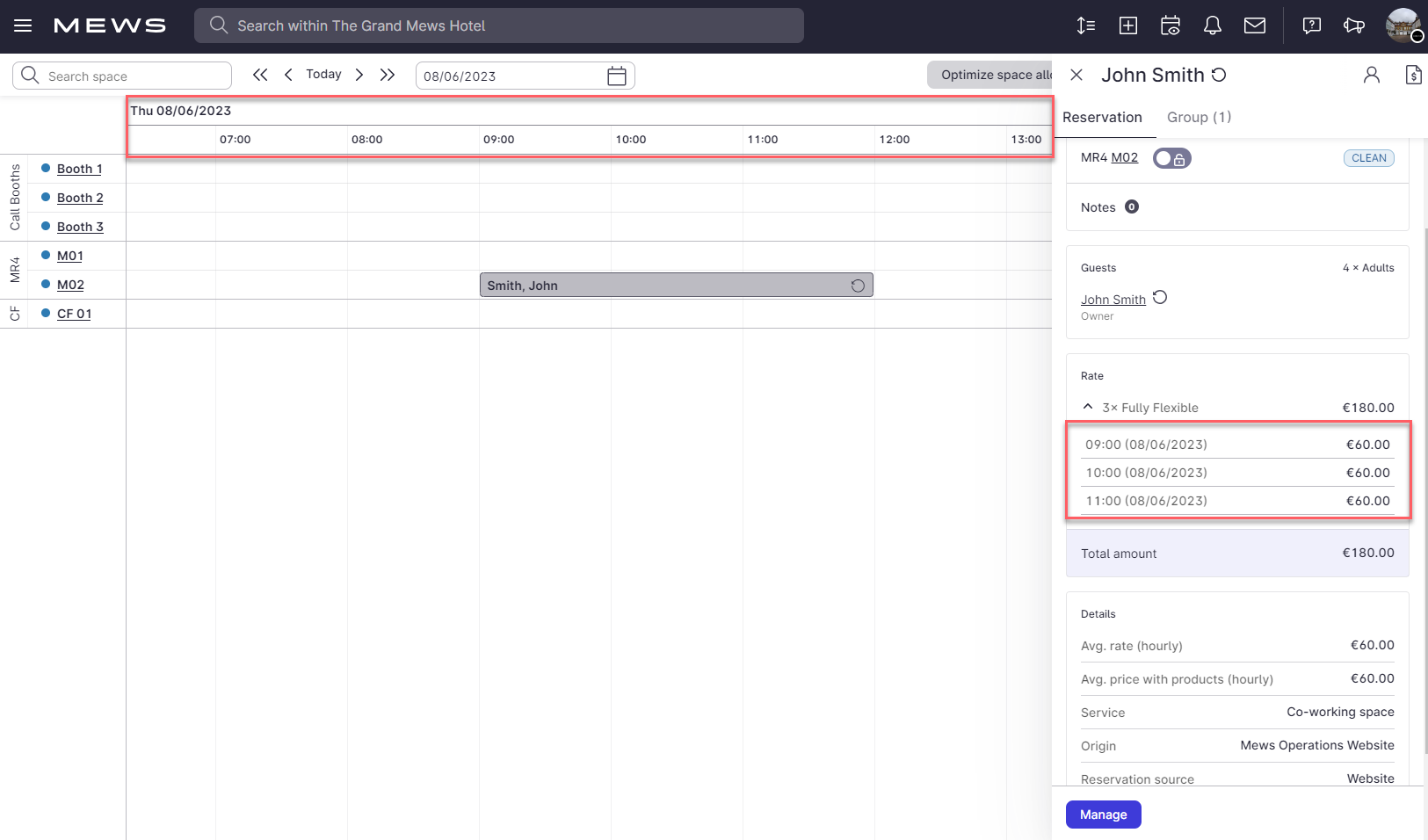Toggle the space lock switch for MR4 M02
The image size is (1428, 840).
[1172, 158]
